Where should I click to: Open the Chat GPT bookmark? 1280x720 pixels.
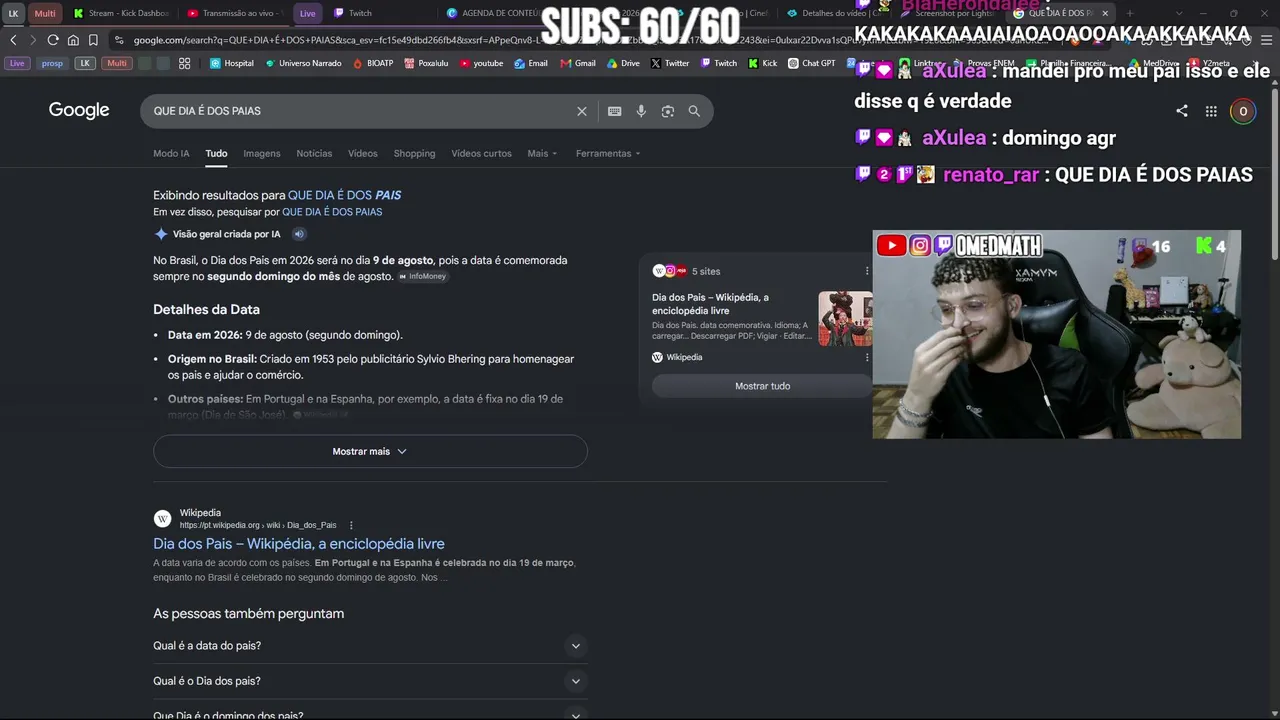[x=811, y=63]
